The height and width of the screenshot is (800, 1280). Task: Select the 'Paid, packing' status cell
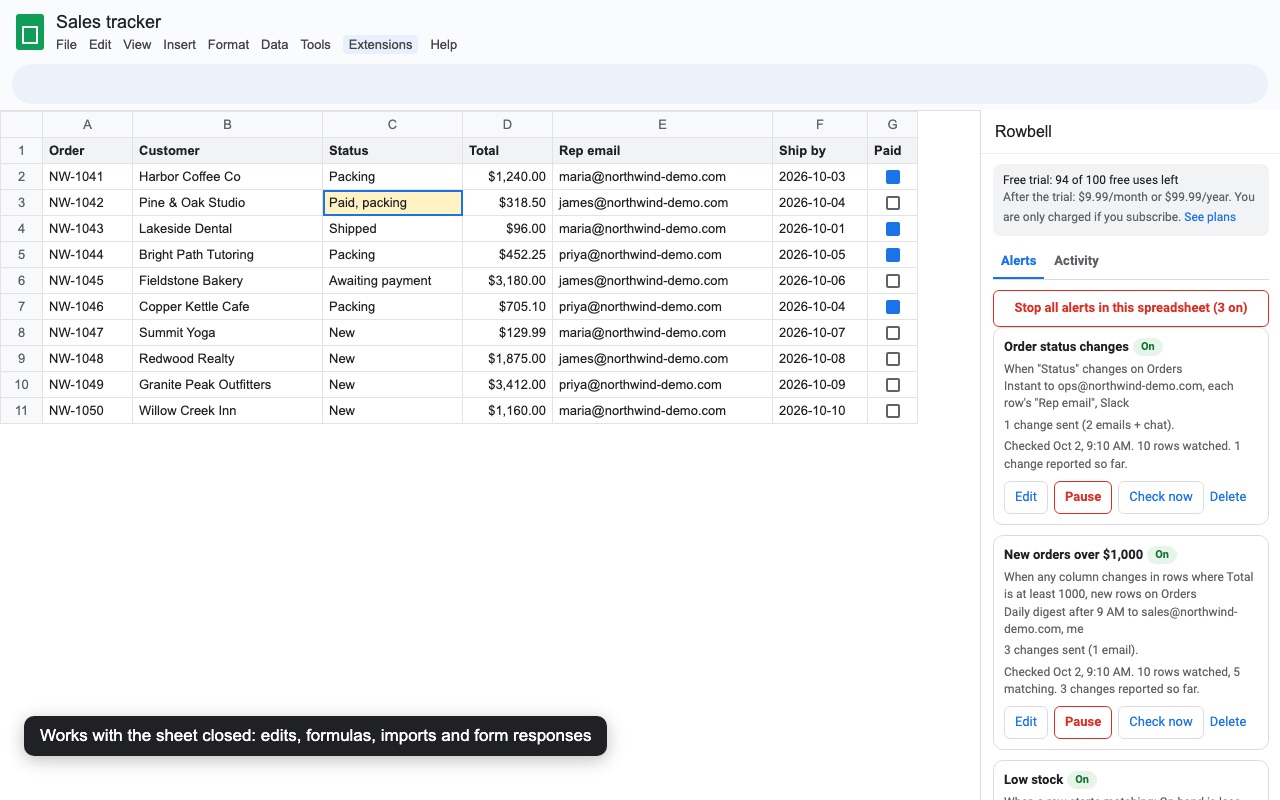coord(392,203)
